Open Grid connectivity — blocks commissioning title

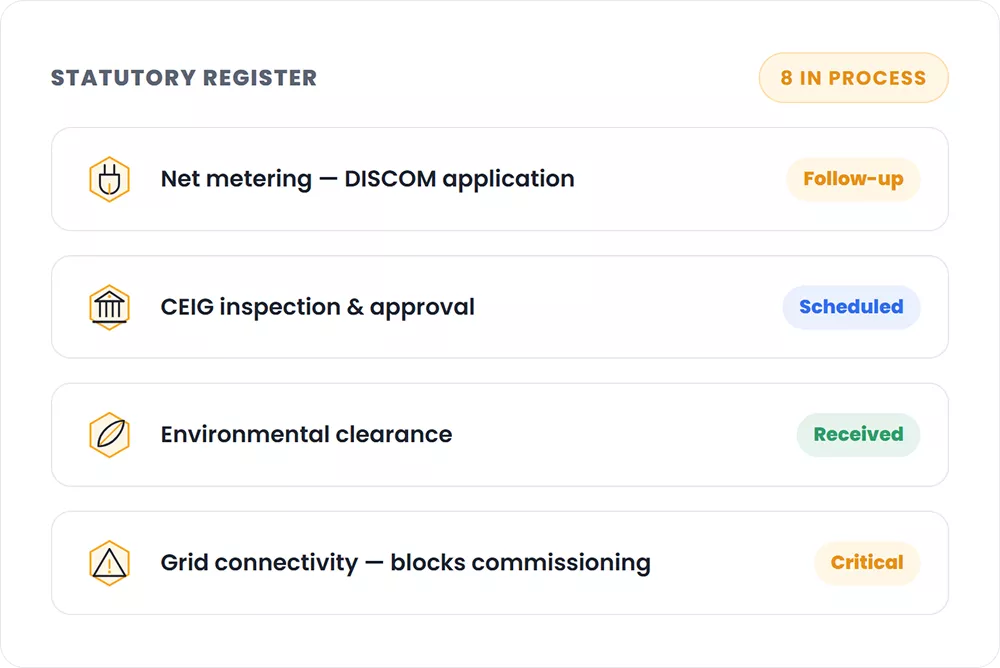pyautogui.click(x=406, y=563)
